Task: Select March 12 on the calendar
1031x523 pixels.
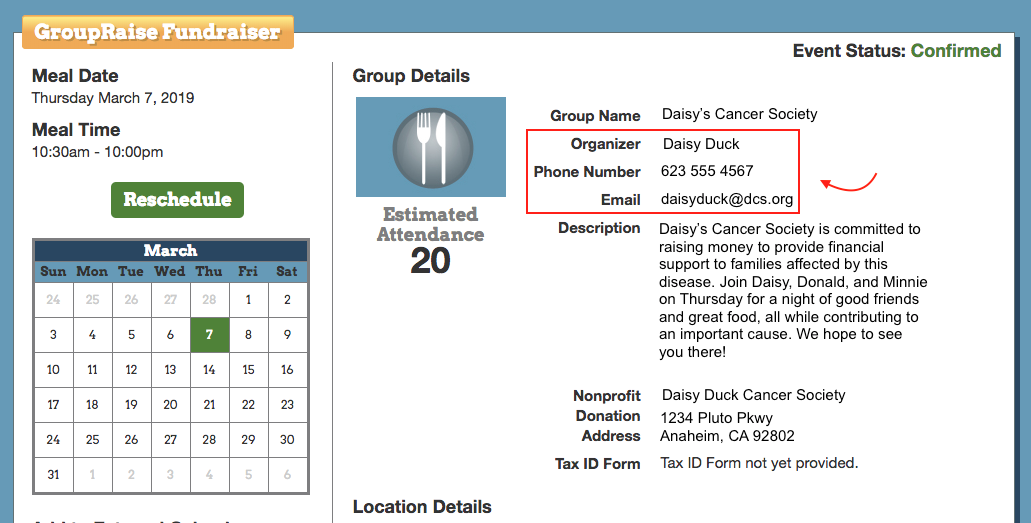Action: [131, 370]
